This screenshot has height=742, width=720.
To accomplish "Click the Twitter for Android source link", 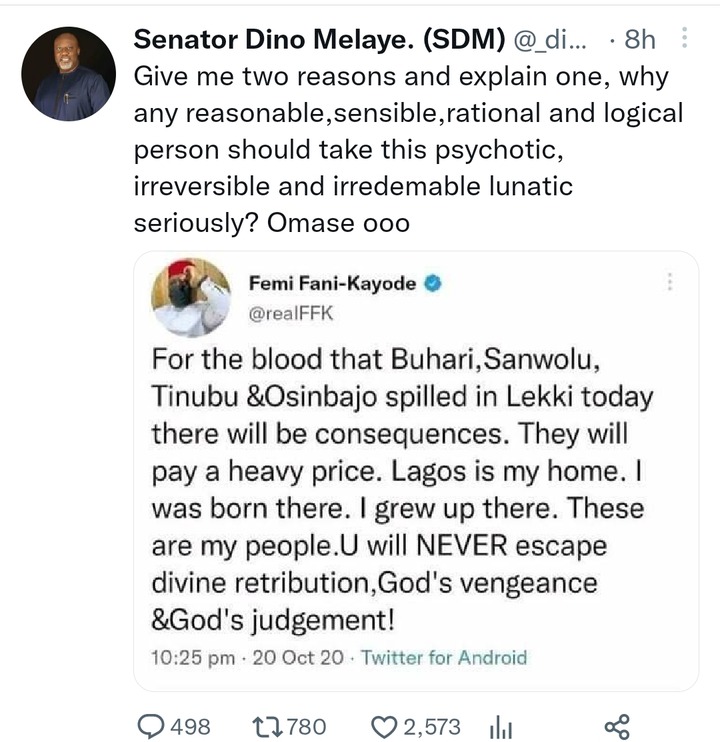I will [x=444, y=658].
